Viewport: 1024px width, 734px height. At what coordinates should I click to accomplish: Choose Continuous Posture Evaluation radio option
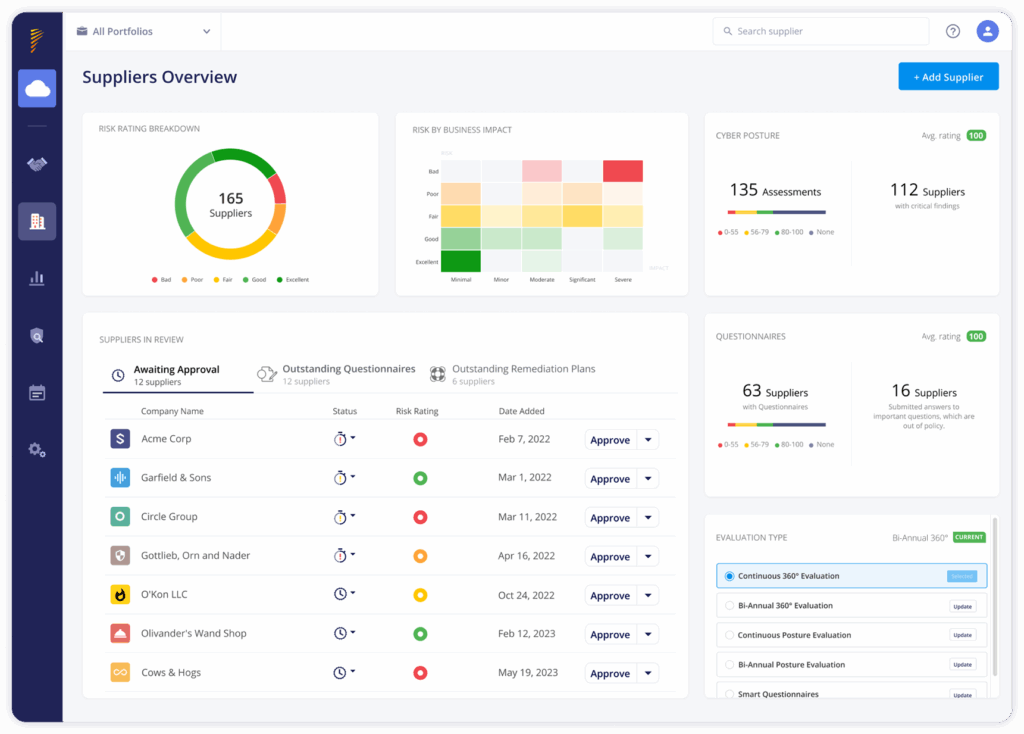coord(729,635)
